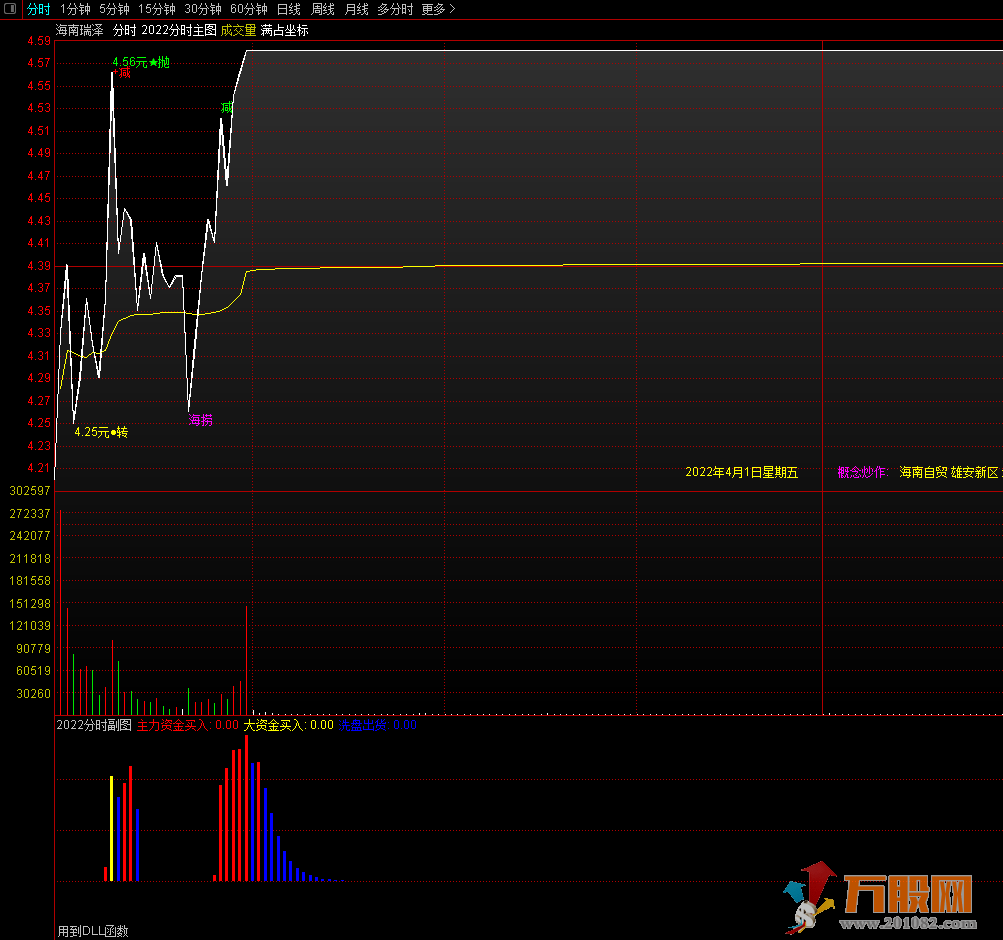1003x940 pixels.
Task: Click the tallest red volume bar at open
Action: pyautogui.click(x=61, y=612)
